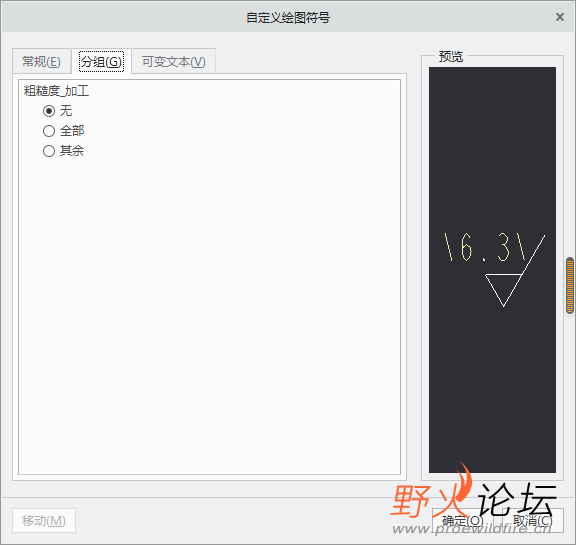Click the orange scrollbar handle
Screen dimensions: 576x545
tap(570, 285)
